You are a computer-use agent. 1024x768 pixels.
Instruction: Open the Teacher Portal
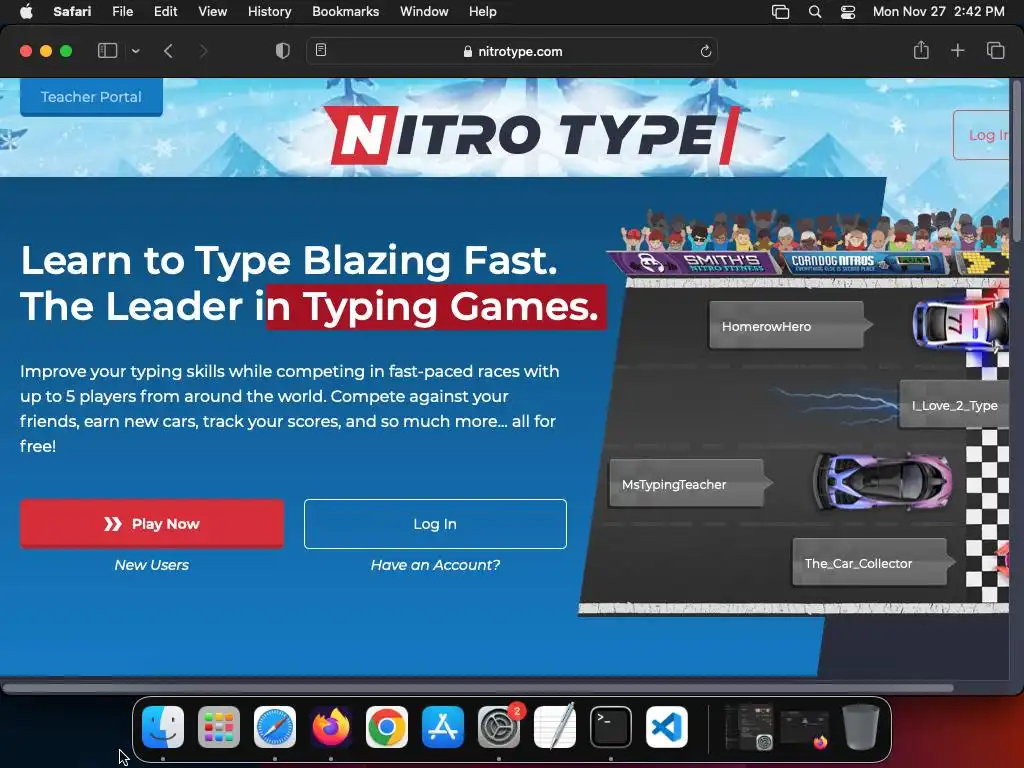pyautogui.click(x=91, y=97)
